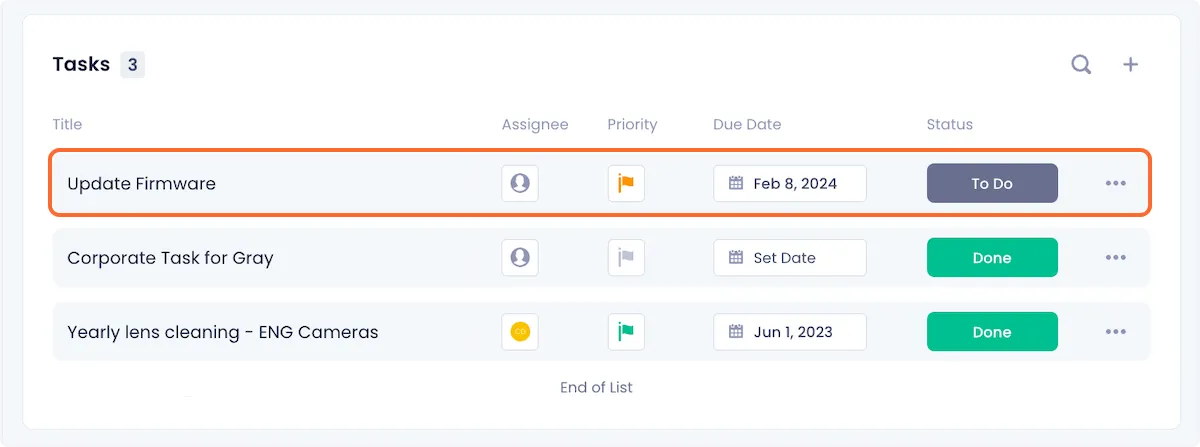
Task: Click assignee avatar for Update Firmware
Action: click(x=520, y=183)
